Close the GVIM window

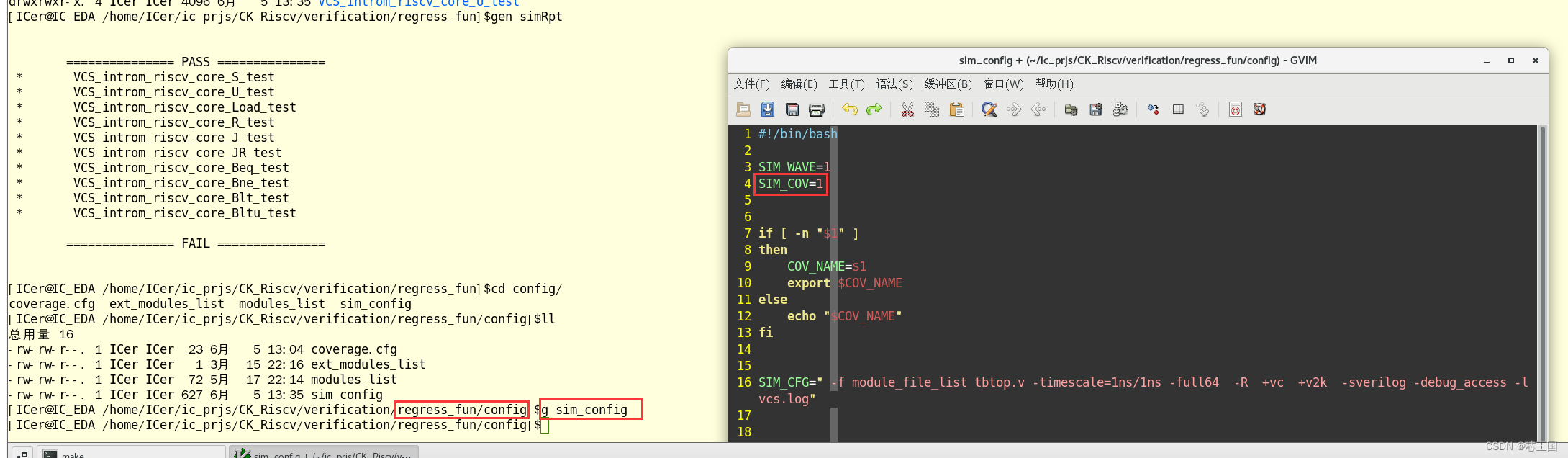pyautogui.click(x=1536, y=61)
